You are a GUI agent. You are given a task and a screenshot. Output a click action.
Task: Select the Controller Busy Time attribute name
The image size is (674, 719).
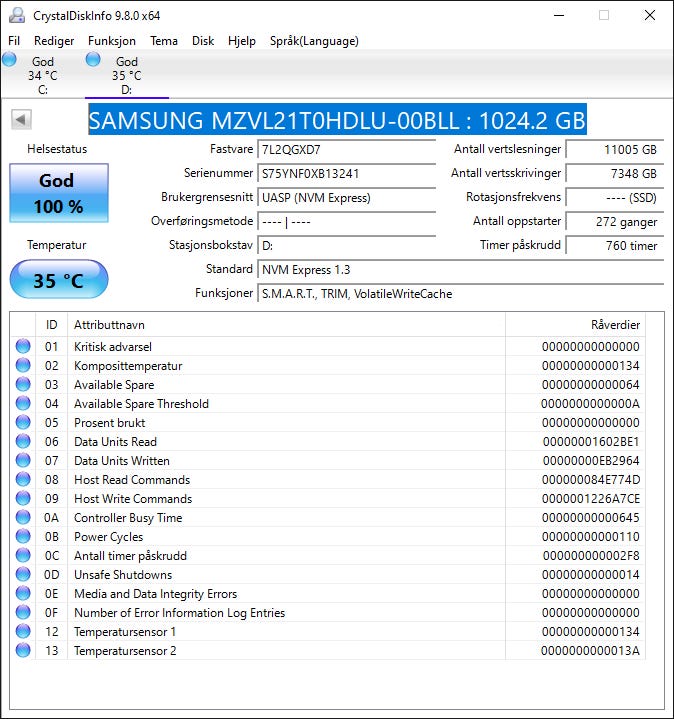point(128,518)
